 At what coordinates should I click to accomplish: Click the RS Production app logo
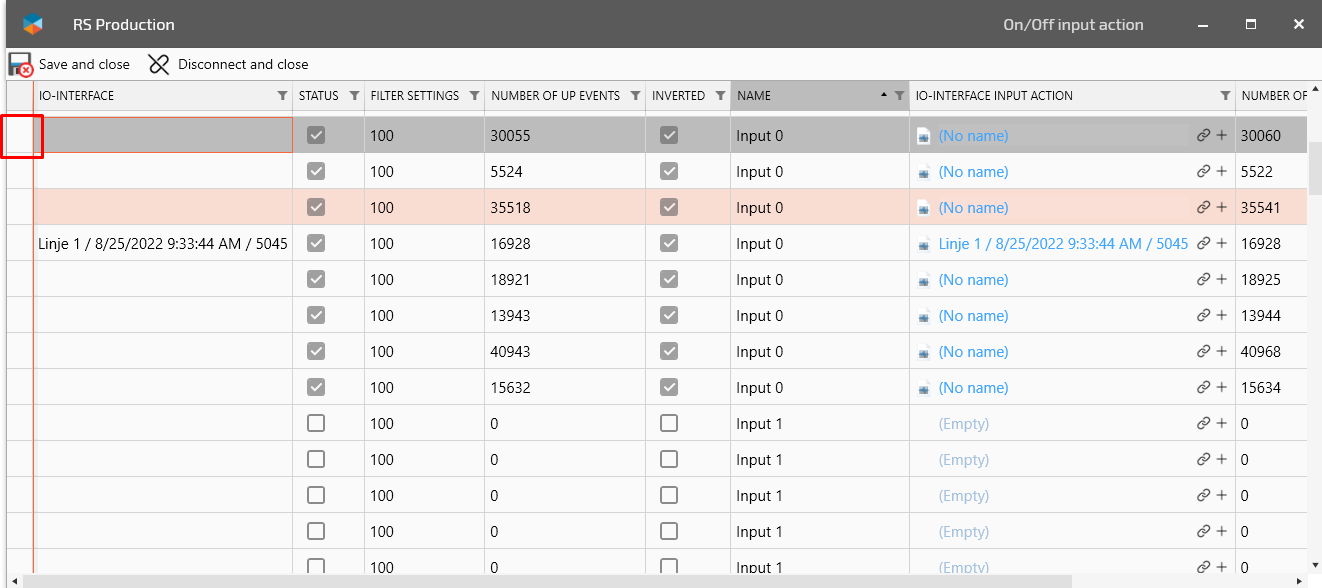(33, 24)
